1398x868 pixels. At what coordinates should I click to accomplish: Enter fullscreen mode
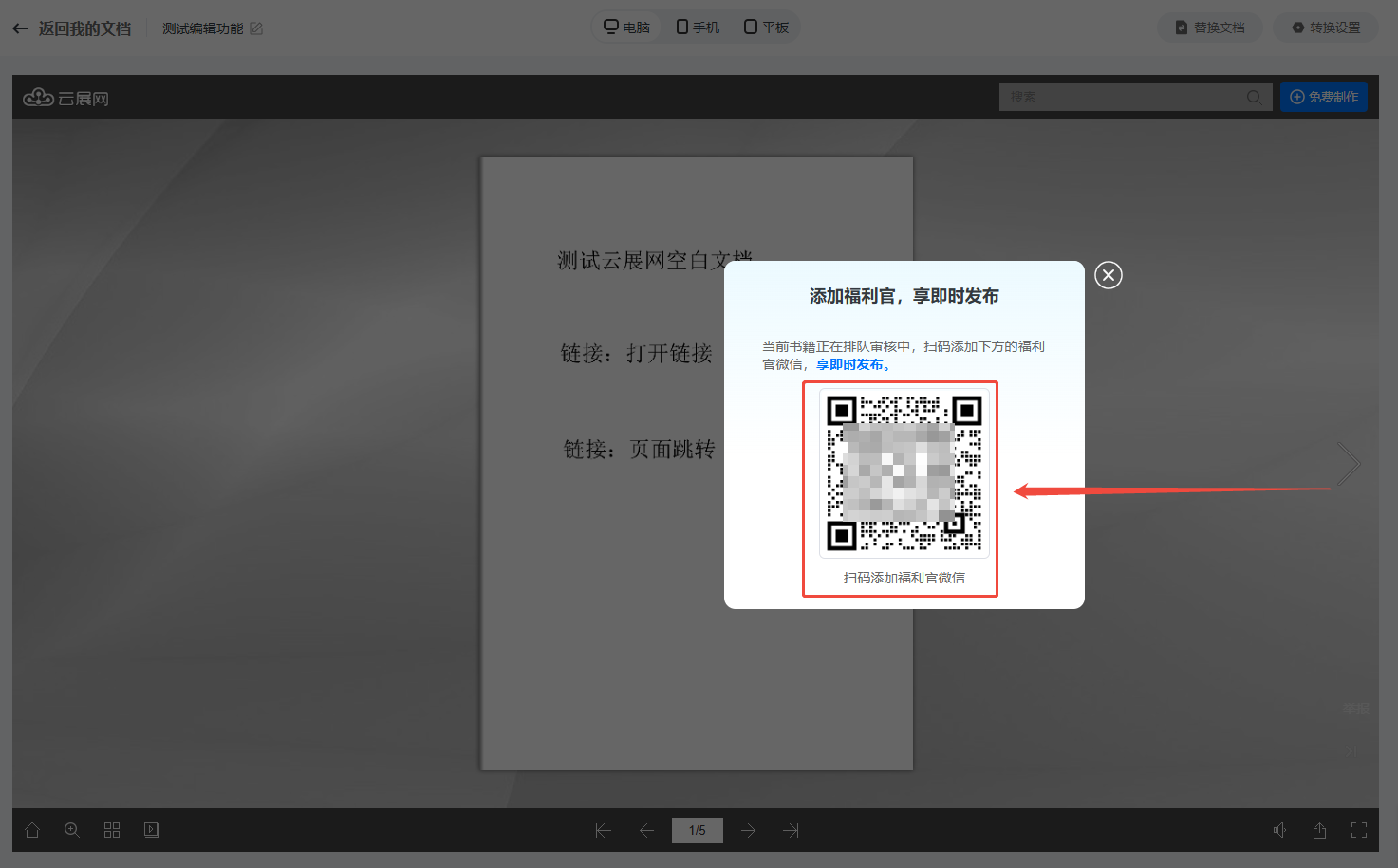point(1359,831)
